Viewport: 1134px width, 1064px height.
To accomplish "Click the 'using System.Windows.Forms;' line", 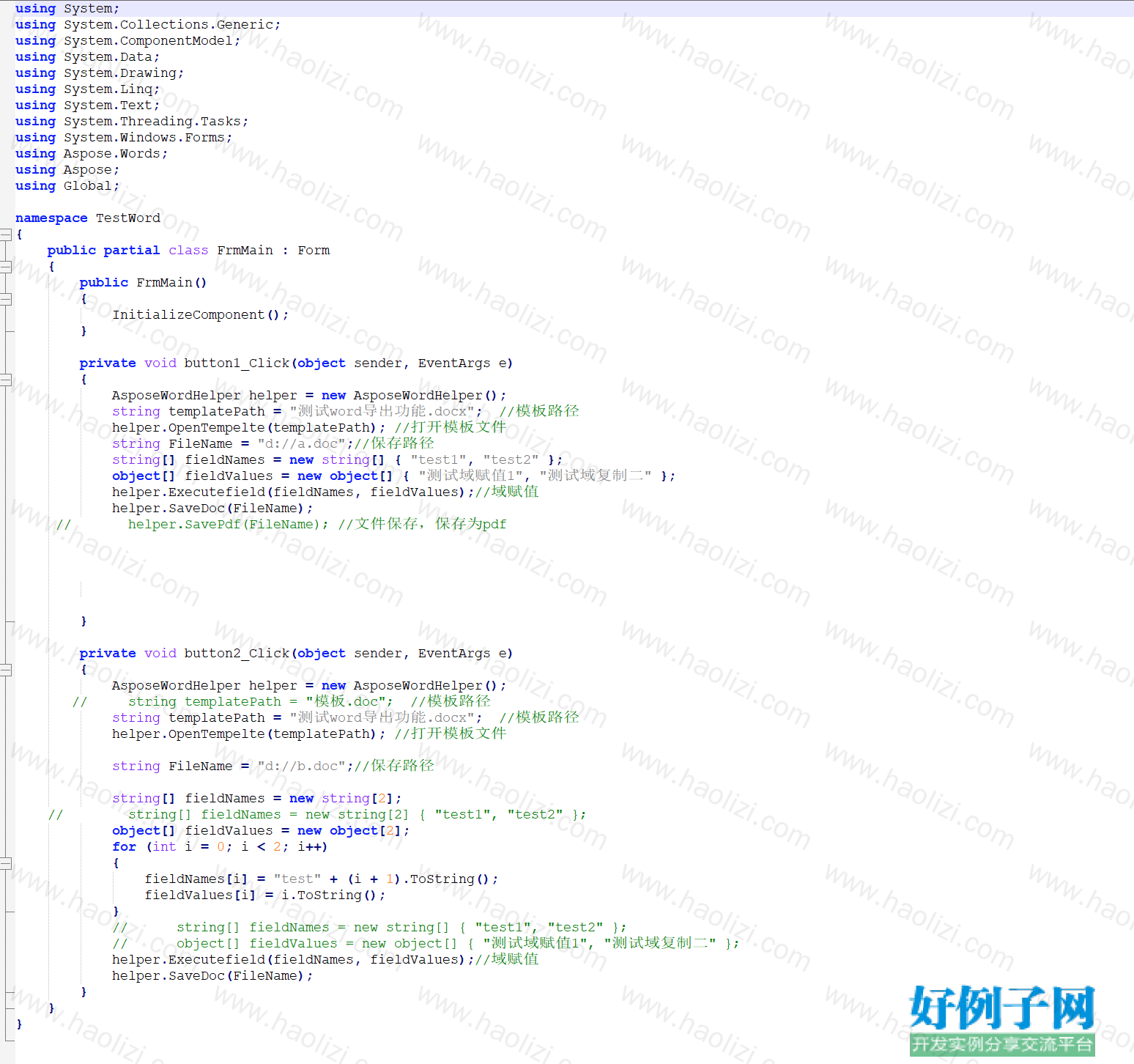I will [124, 138].
